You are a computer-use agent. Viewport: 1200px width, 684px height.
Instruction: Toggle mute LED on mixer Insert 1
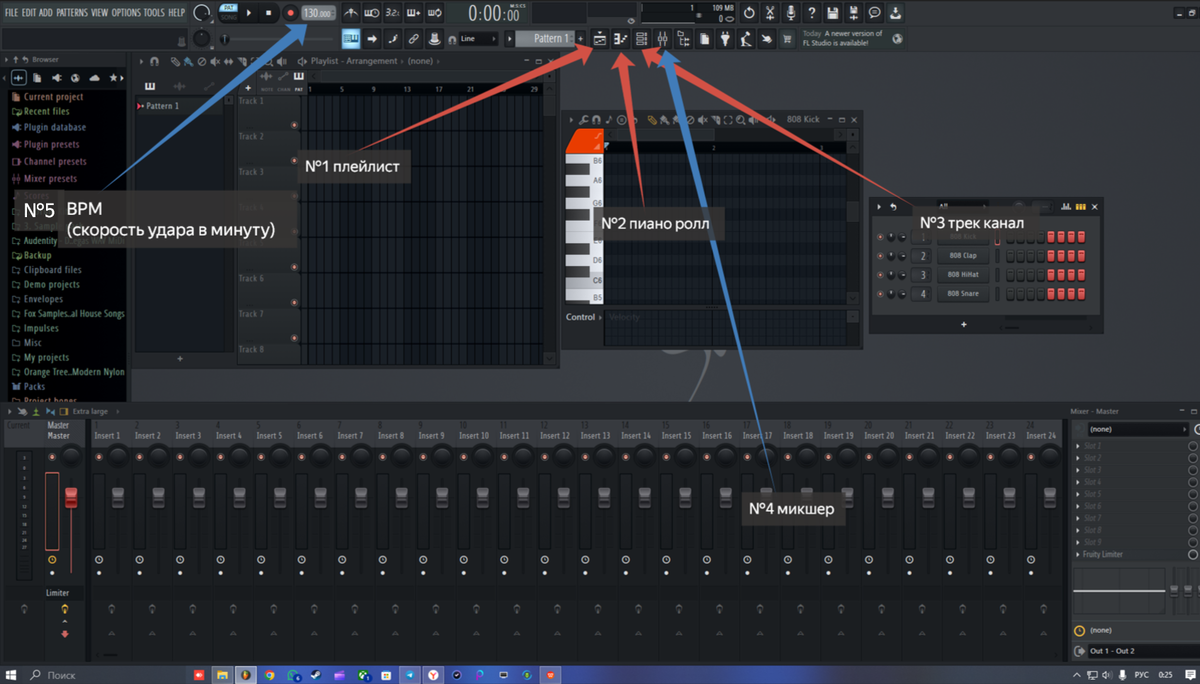pyautogui.click(x=98, y=456)
